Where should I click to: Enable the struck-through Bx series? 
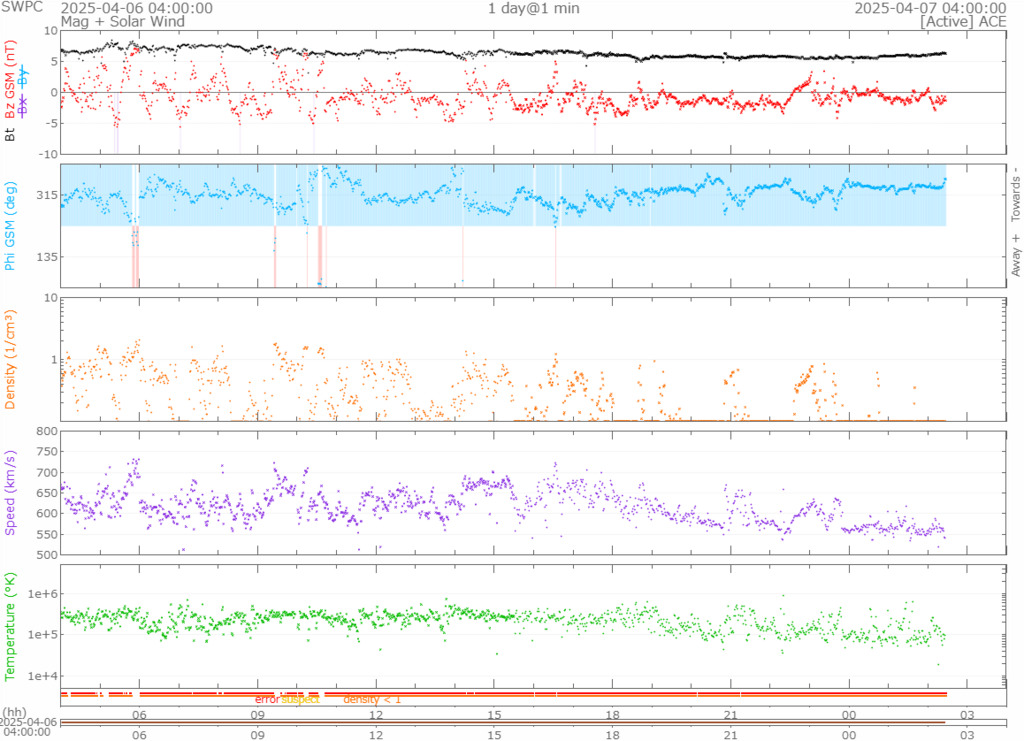pyautogui.click(x=23, y=105)
